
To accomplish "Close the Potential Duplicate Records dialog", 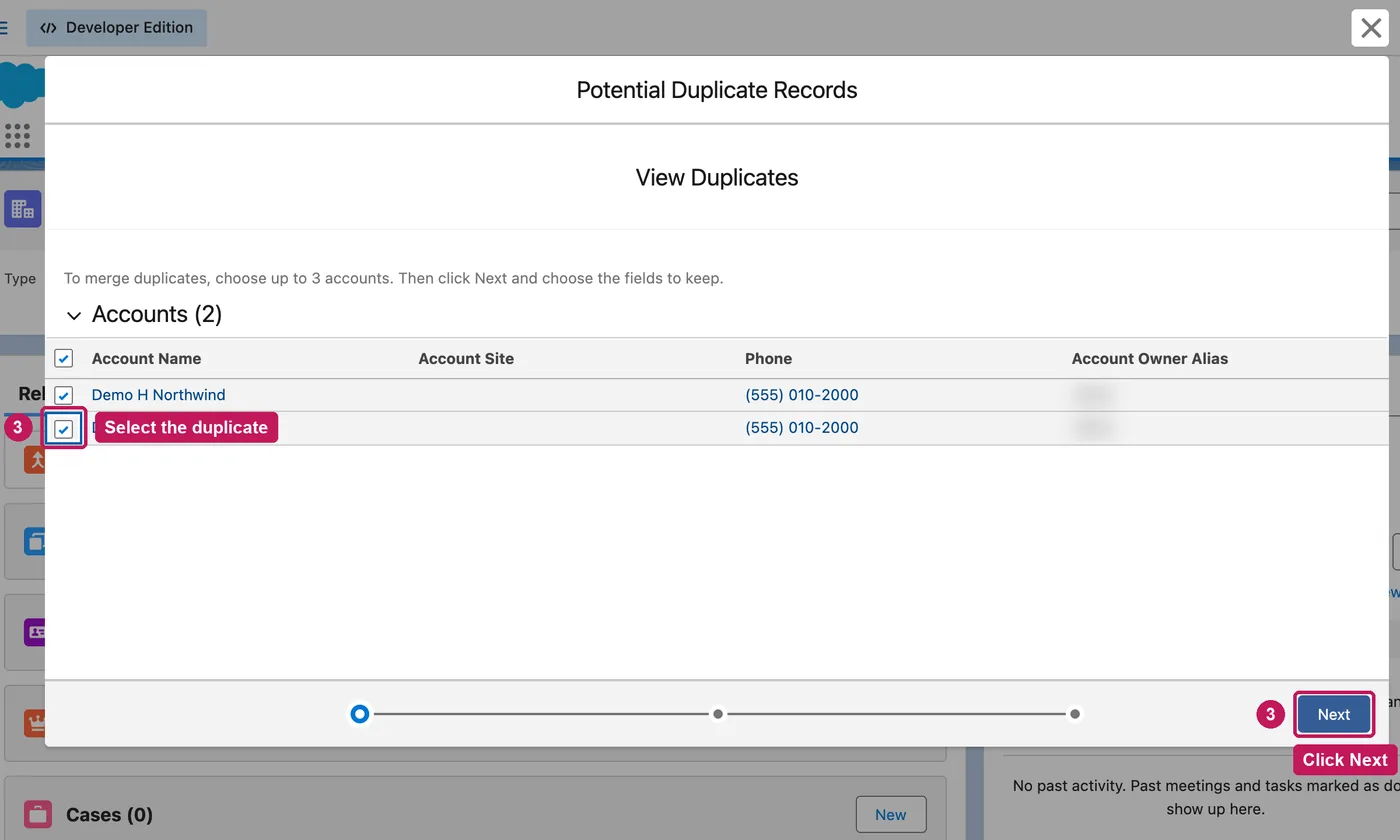I will tap(1370, 28).
